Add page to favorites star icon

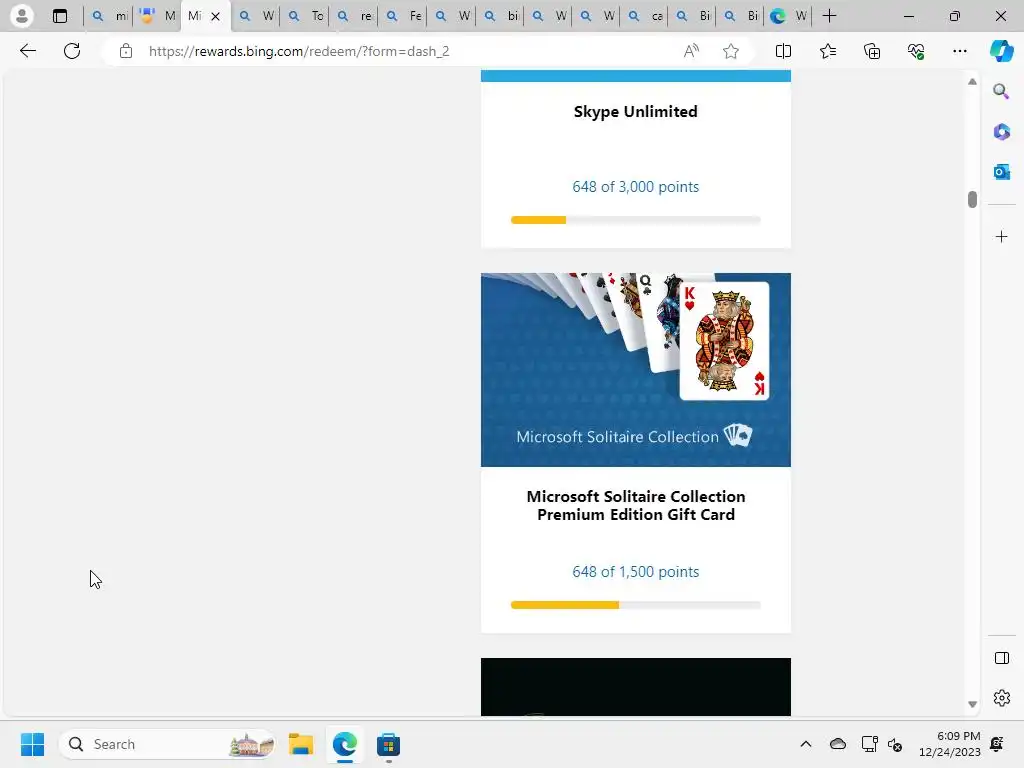[x=731, y=51]
